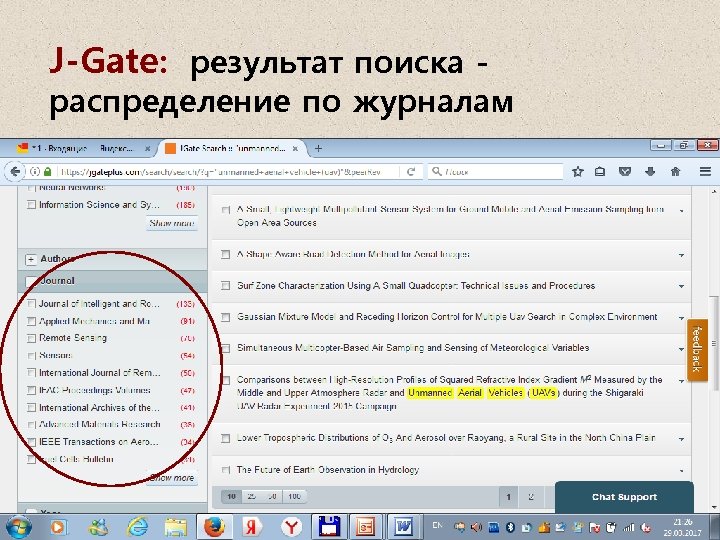Go to home page icon
This screenshot has height=540, width=720.
675,172
